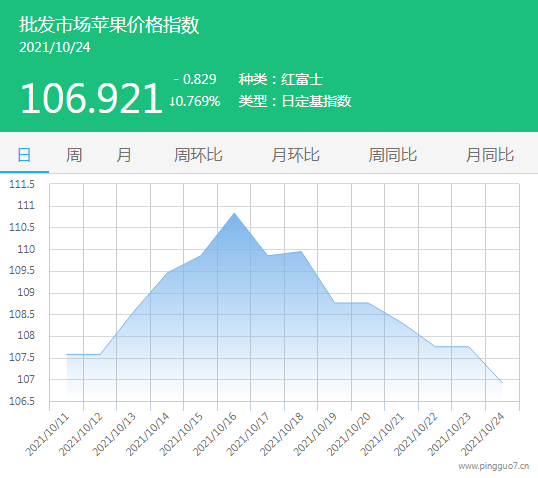Click the 2021/10/11 first chart point
Image resolution: width=538 pixels, height=478 pixels.
click(x=67, y=354)
